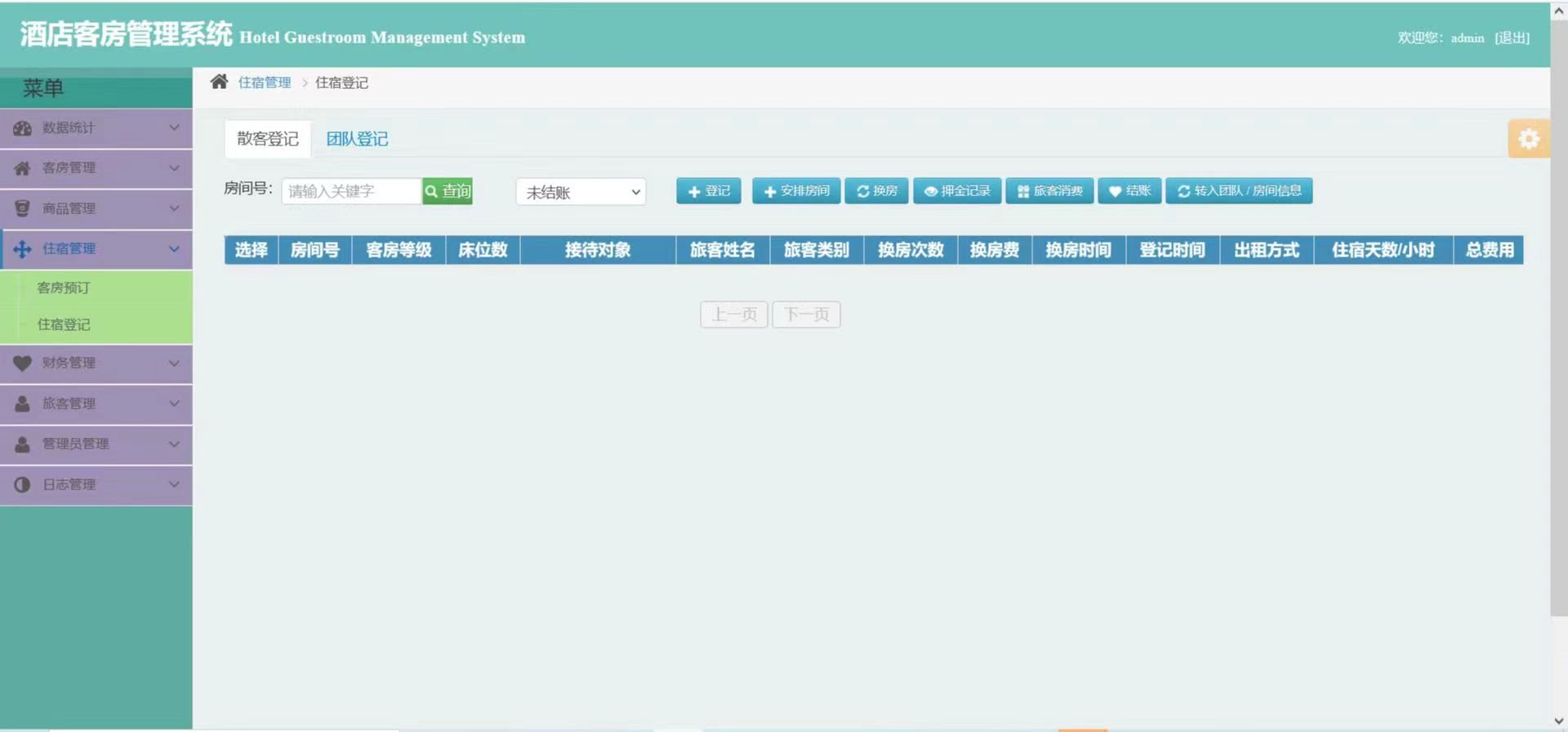This screenshot has width=1568, height=732.
Task: Open the 未结账 status dropdown
Action: (x=581, y=192)
